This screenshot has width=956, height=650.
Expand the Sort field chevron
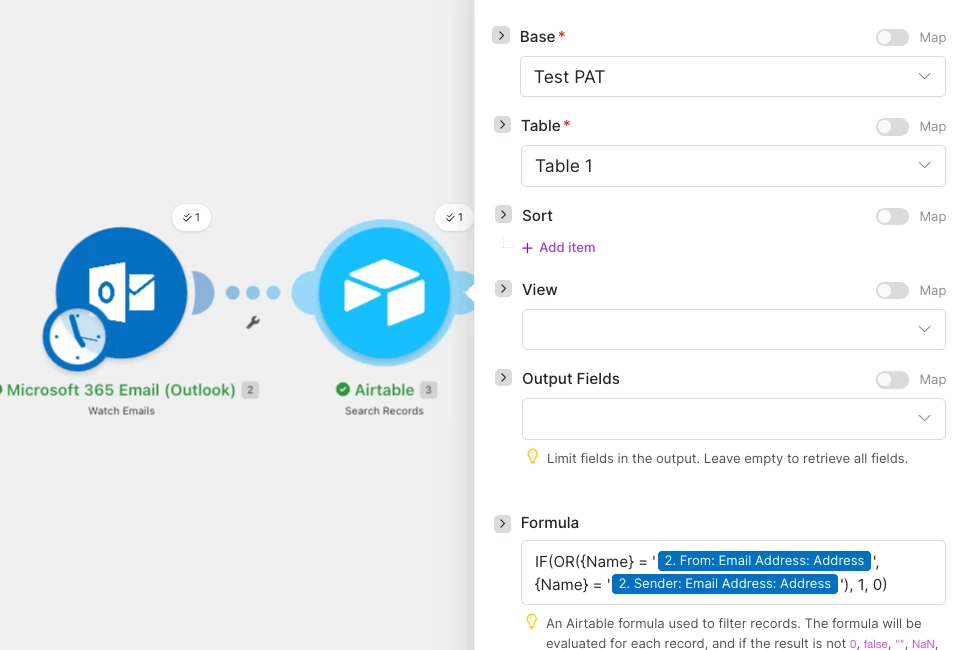pos(503,215)
